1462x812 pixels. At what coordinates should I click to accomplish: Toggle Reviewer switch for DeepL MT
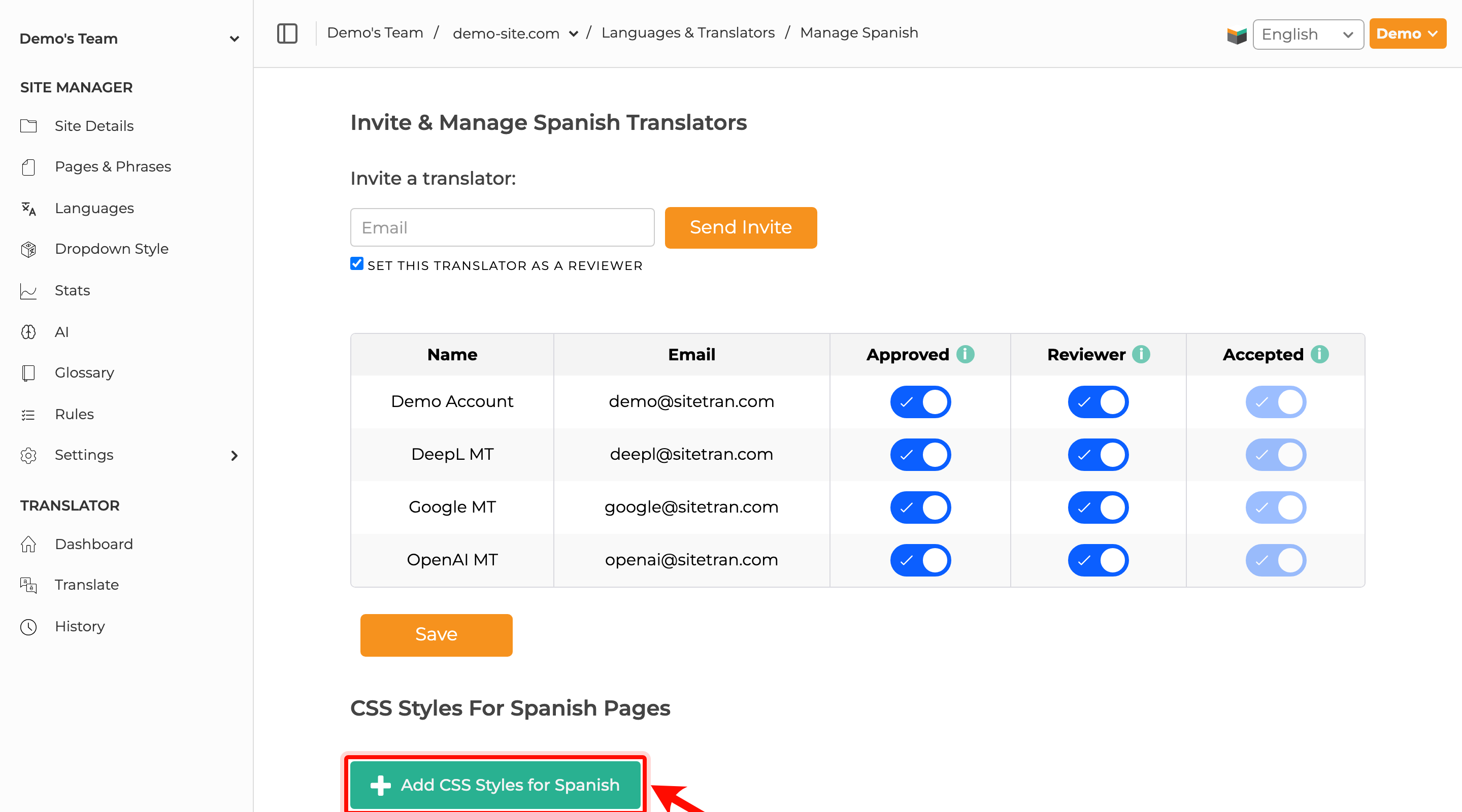pos(1098,455)
